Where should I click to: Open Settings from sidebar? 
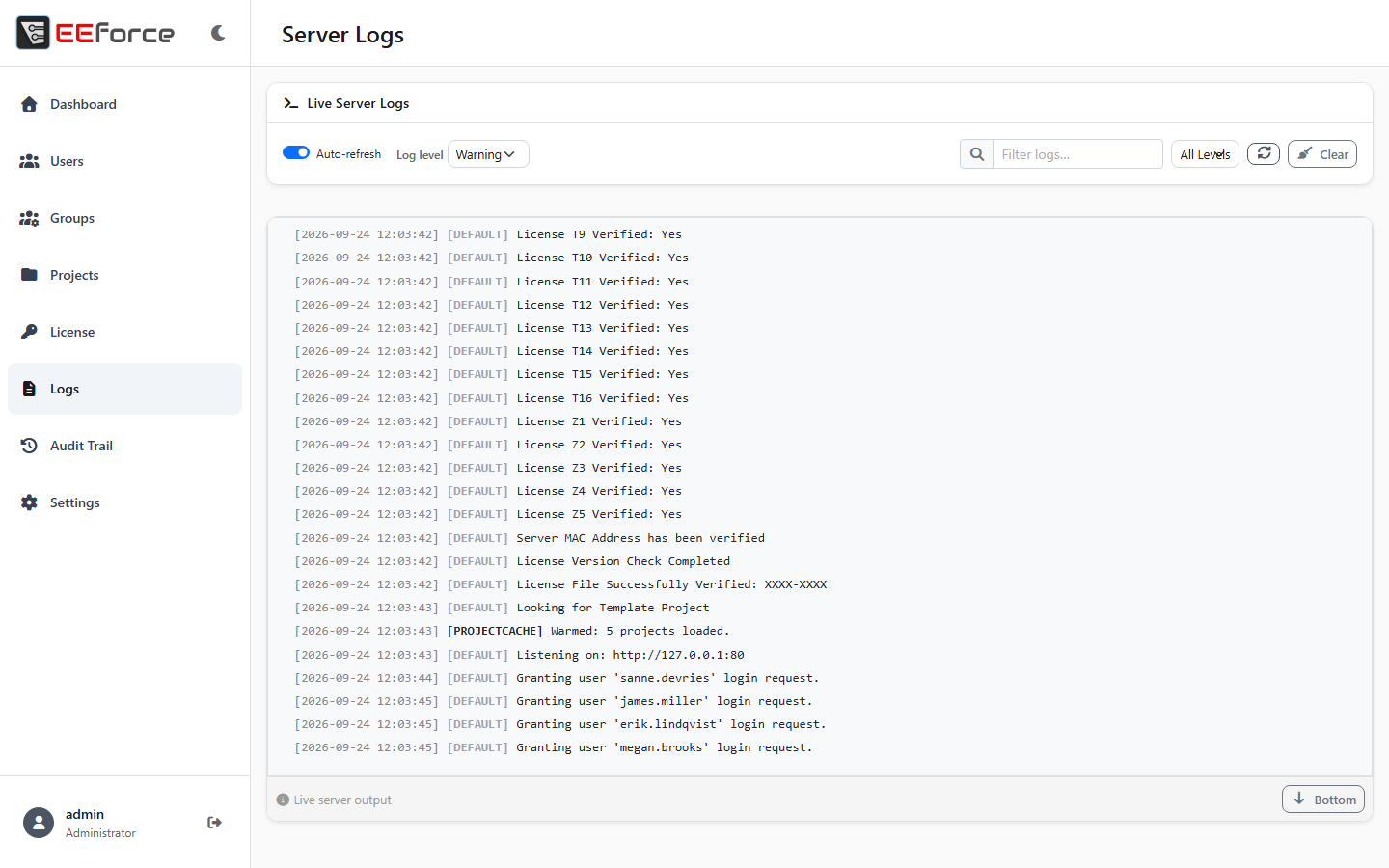[124, 502]
